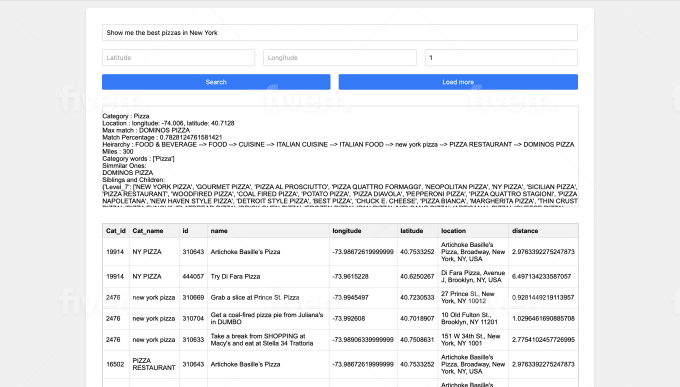Click the Cat_id column header
The height and width of the screenshot is (387, 680).
pos(116,231)
